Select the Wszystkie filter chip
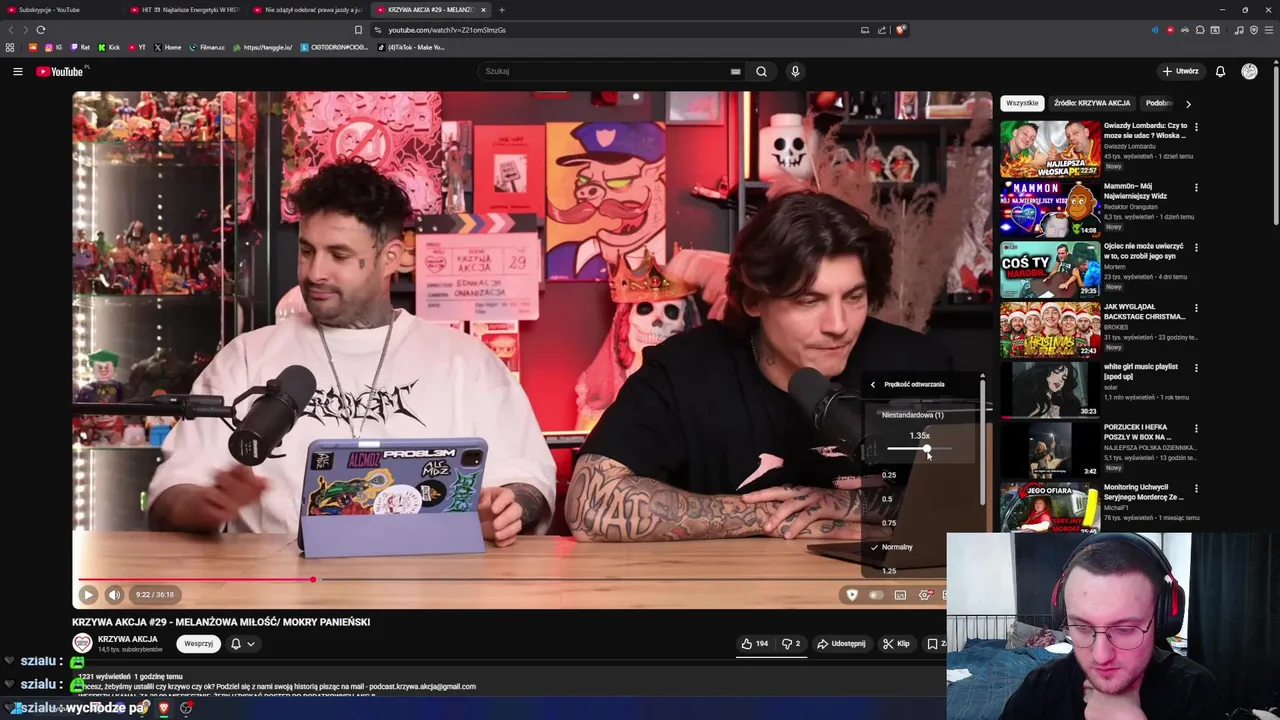This screenshot has width=1280, height=720. [1022, 103]
